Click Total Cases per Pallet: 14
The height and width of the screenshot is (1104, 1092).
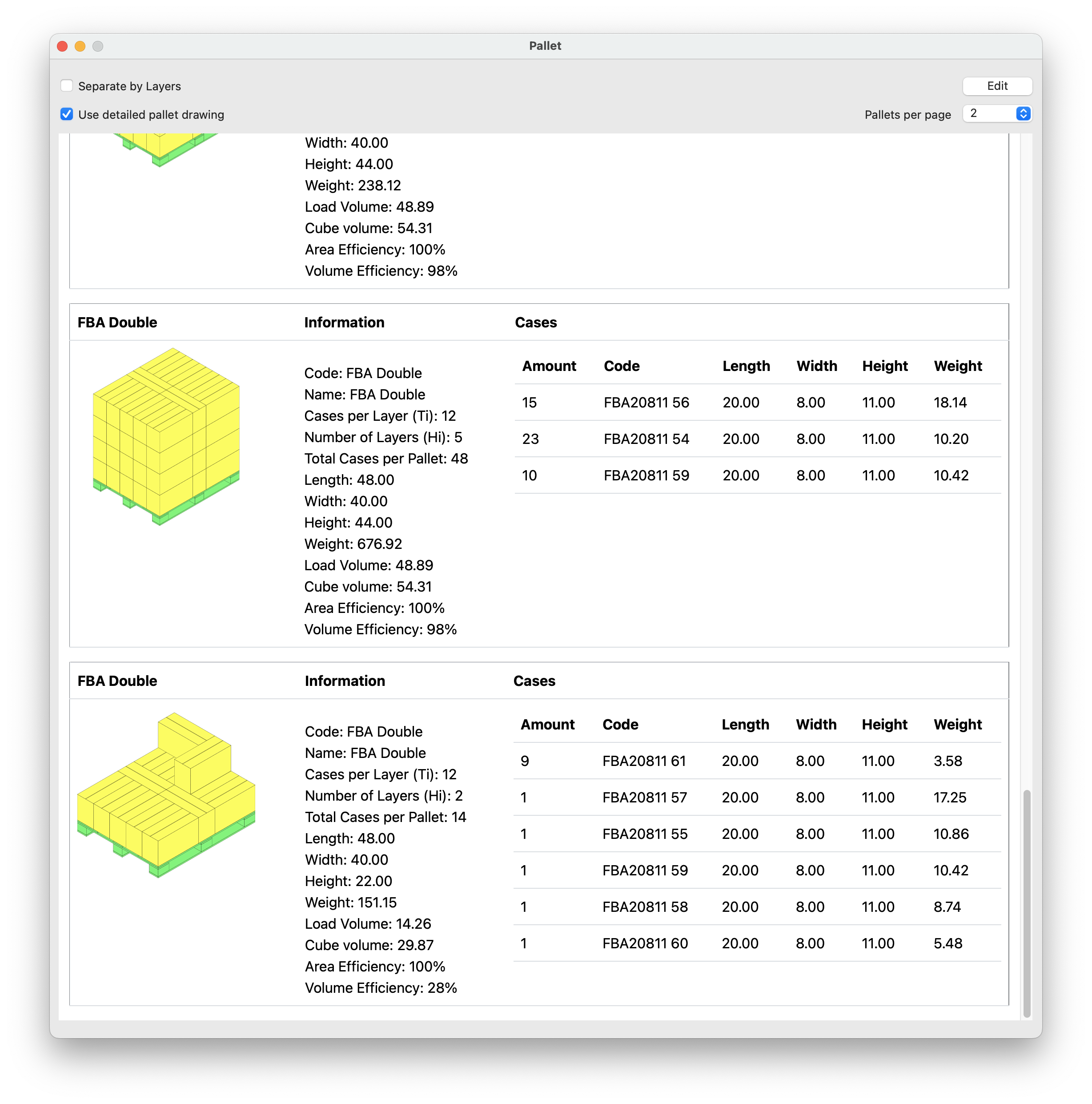[x=385, y=817]
